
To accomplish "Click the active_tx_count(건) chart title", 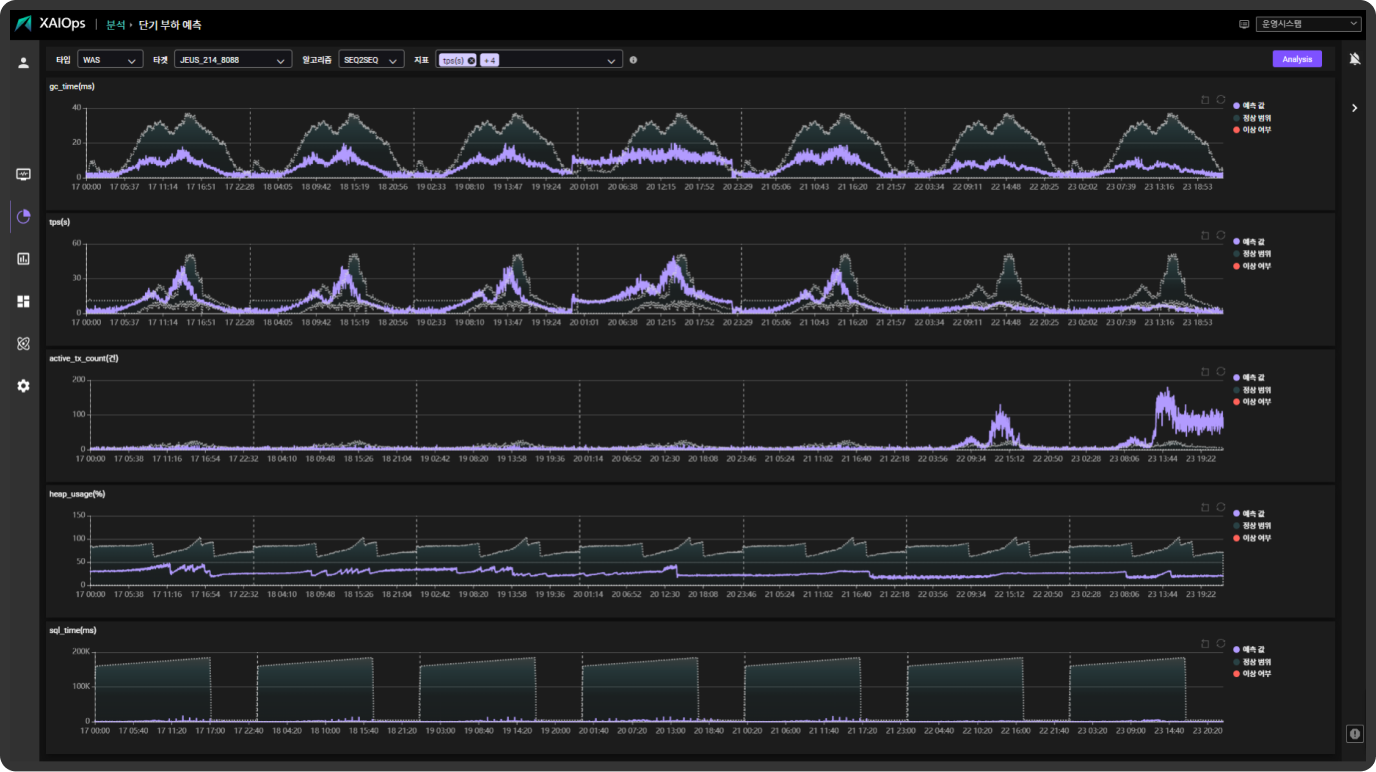I will point(85,357).
